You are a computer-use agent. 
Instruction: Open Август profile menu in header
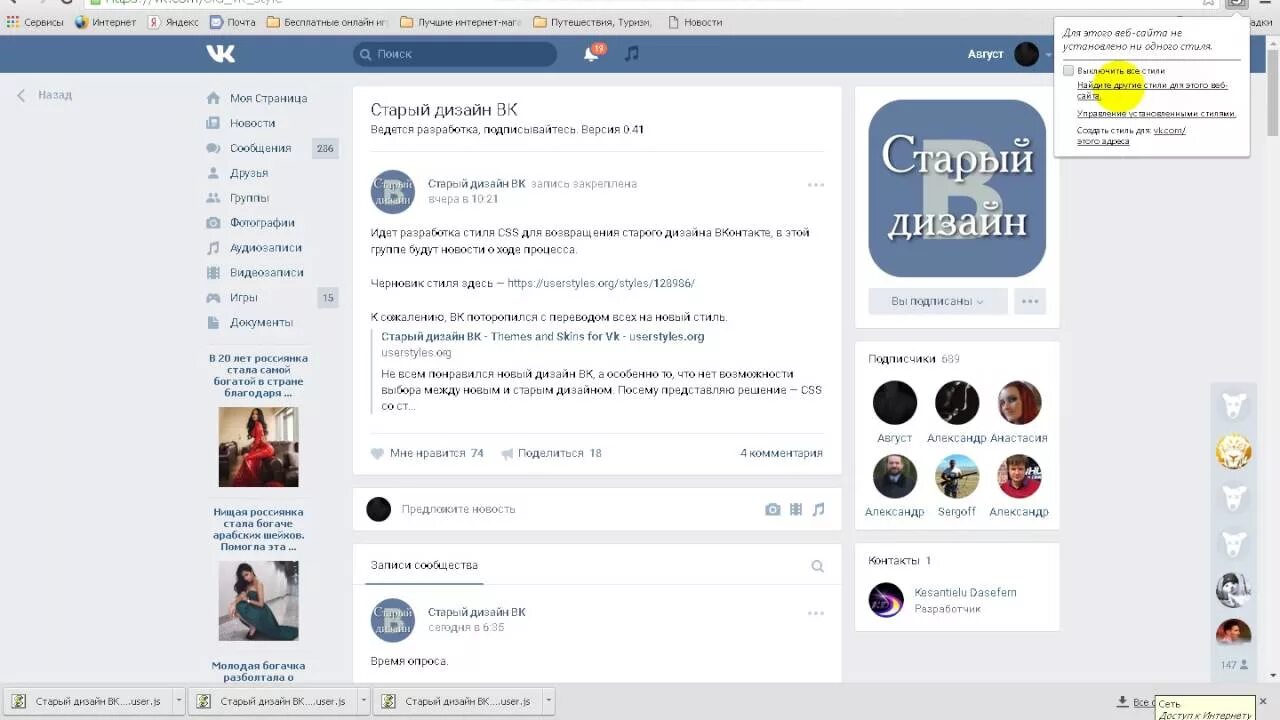1009,54
